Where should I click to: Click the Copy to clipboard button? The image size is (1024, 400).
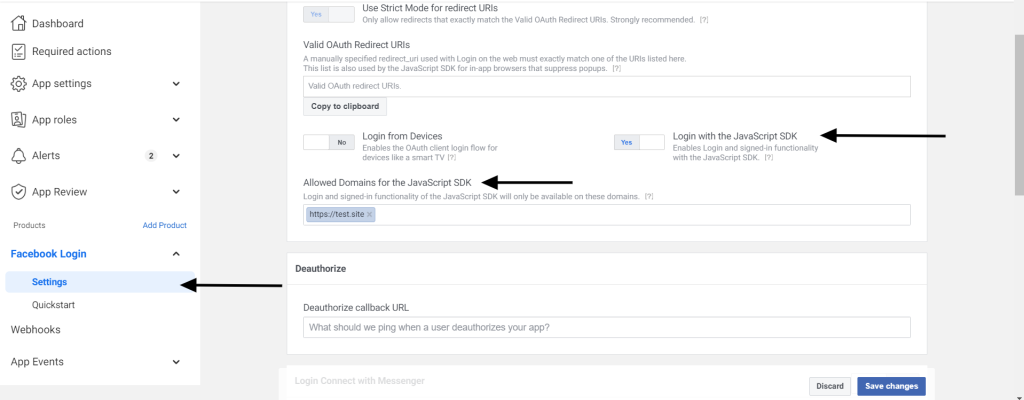[x=345, y=107]
